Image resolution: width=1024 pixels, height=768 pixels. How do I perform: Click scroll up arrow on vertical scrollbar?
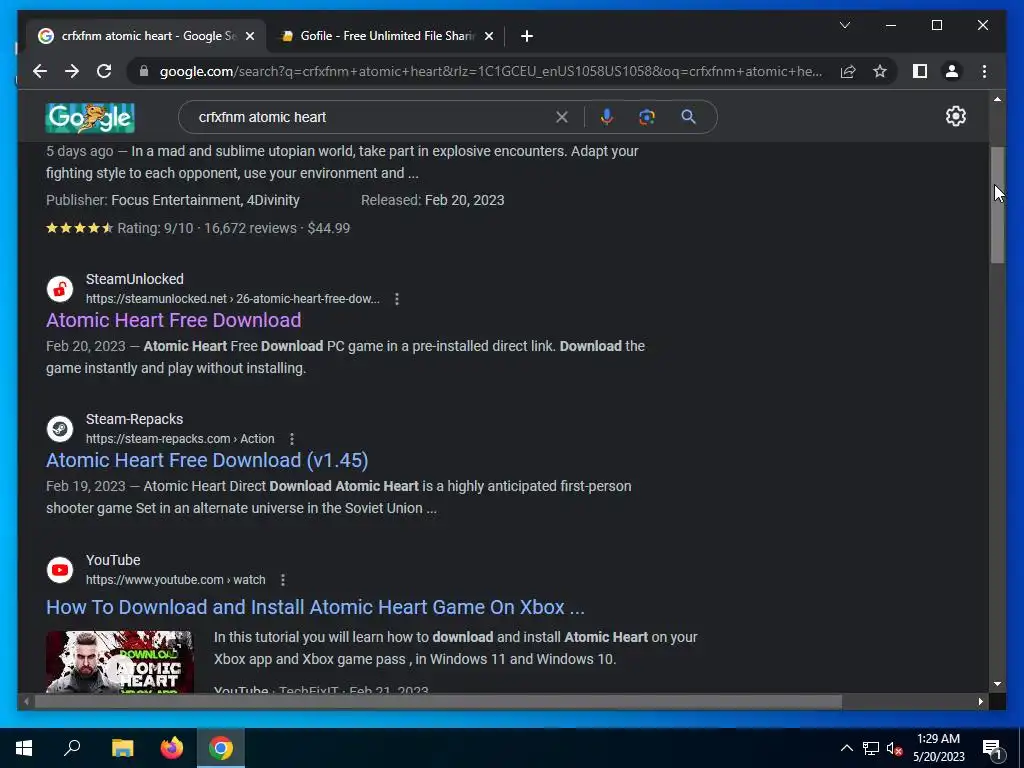[997, 100]
